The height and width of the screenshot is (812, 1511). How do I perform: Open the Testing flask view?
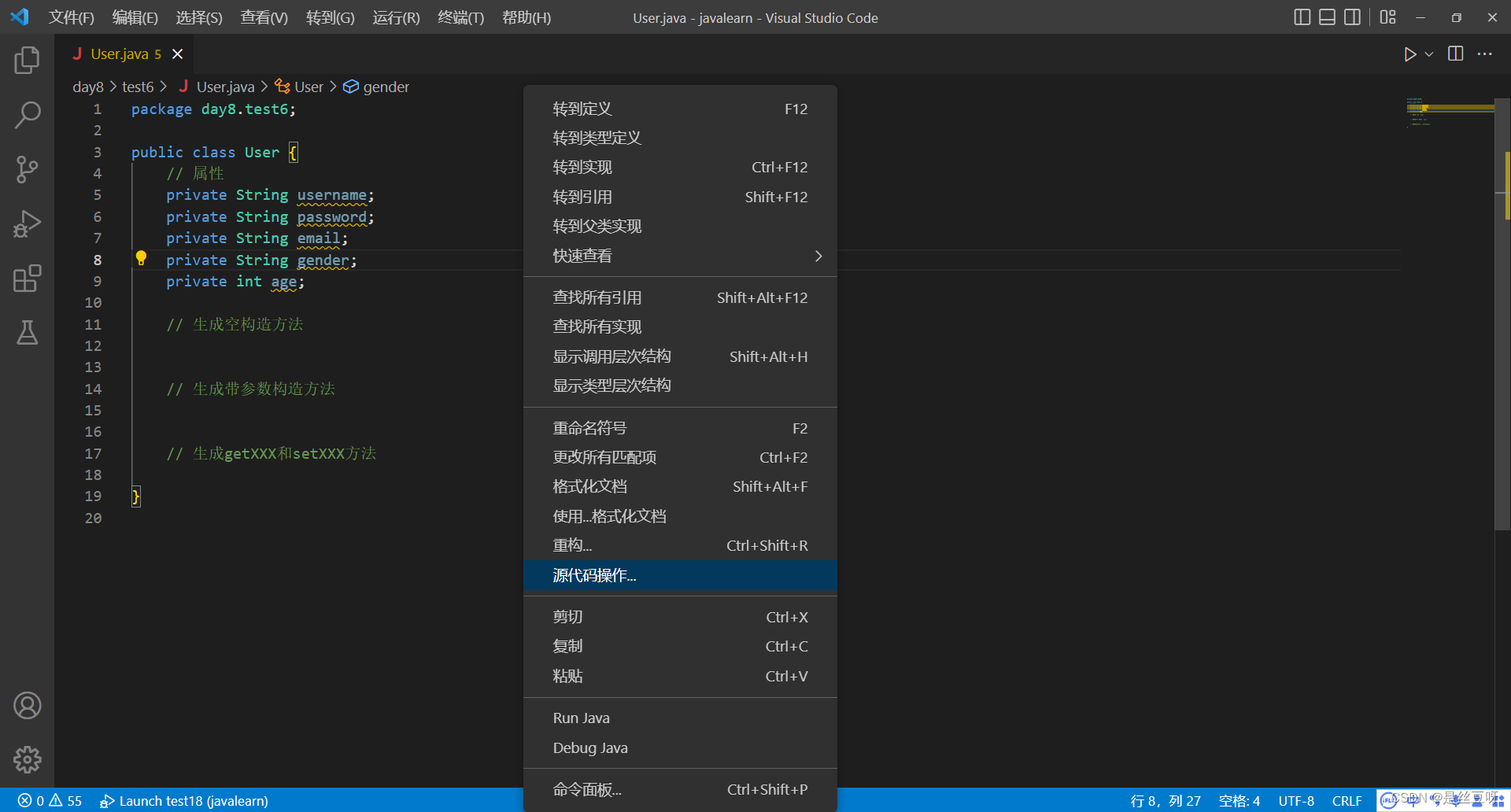28,333
